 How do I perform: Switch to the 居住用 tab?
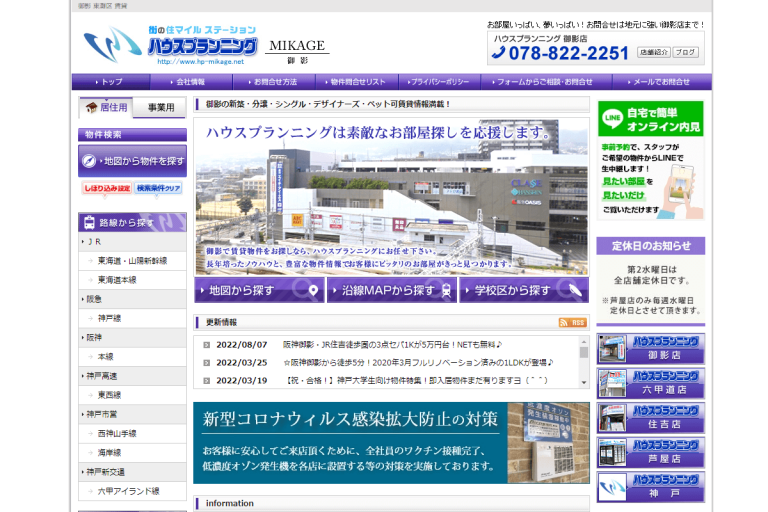(106, 107)
